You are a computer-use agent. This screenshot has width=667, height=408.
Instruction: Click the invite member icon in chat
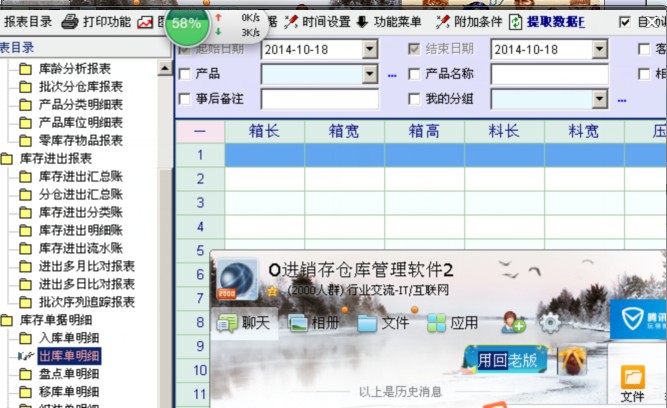coord(514,323)
